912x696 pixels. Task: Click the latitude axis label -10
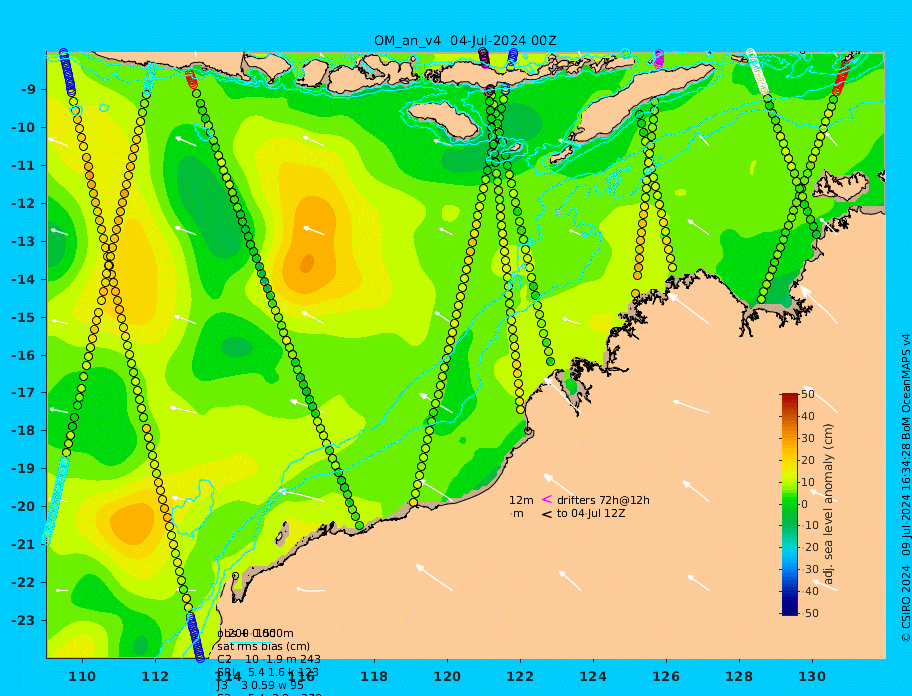pyautogui.click(x=24, y=127)
